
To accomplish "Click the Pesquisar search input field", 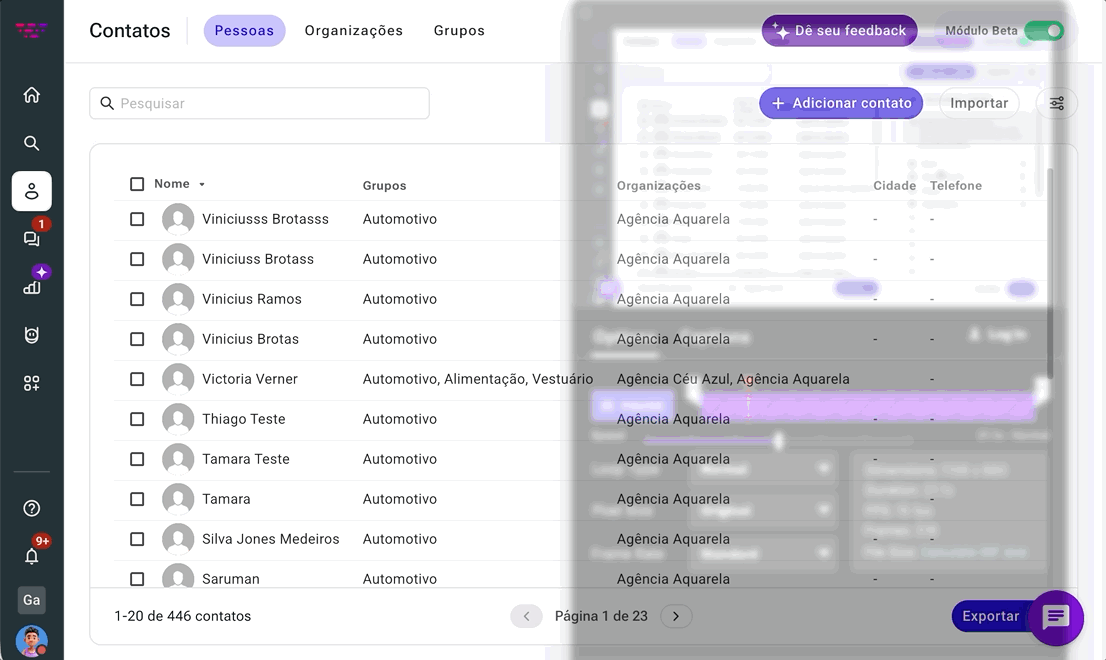I will 260,104.
